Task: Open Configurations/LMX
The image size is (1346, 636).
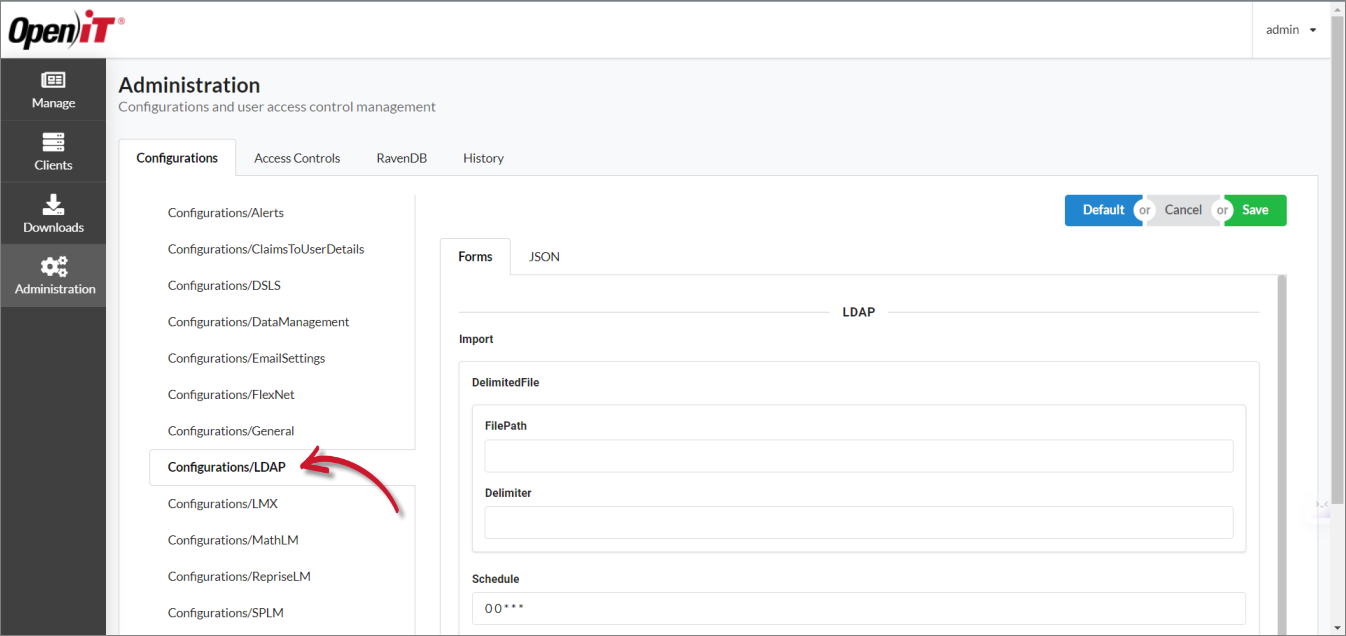Action: (223, 503)
